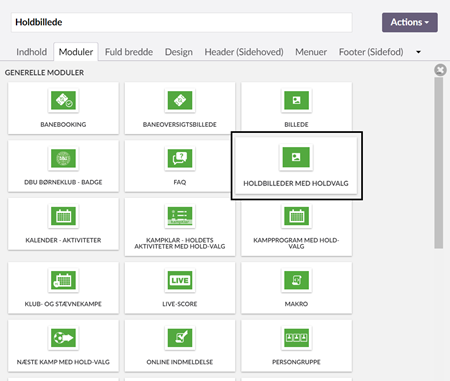Click the LIVE-SCORE label text
The height and width of the screenshot is (381, 450).
180,304
